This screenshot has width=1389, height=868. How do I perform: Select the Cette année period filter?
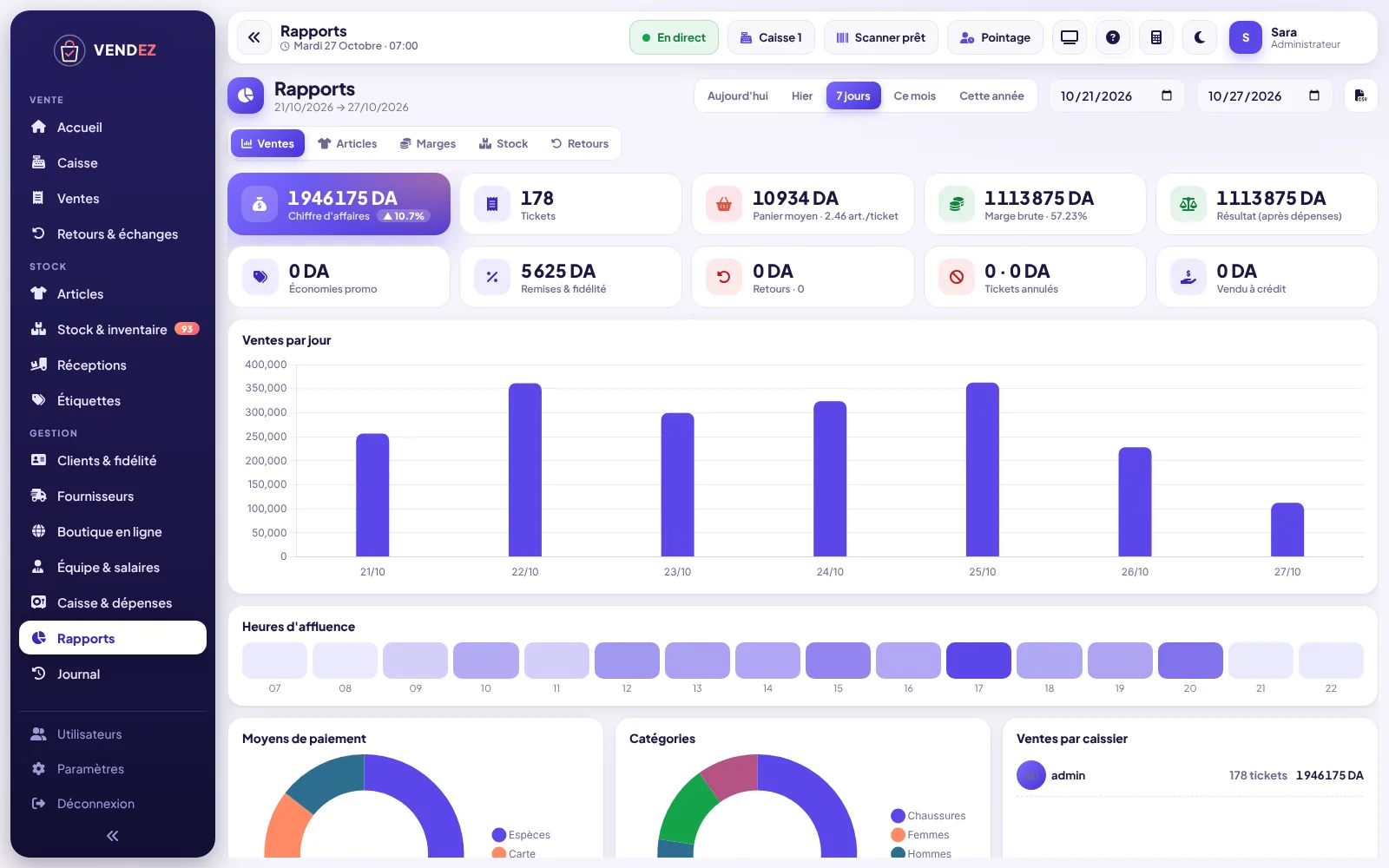click(991, 96)
